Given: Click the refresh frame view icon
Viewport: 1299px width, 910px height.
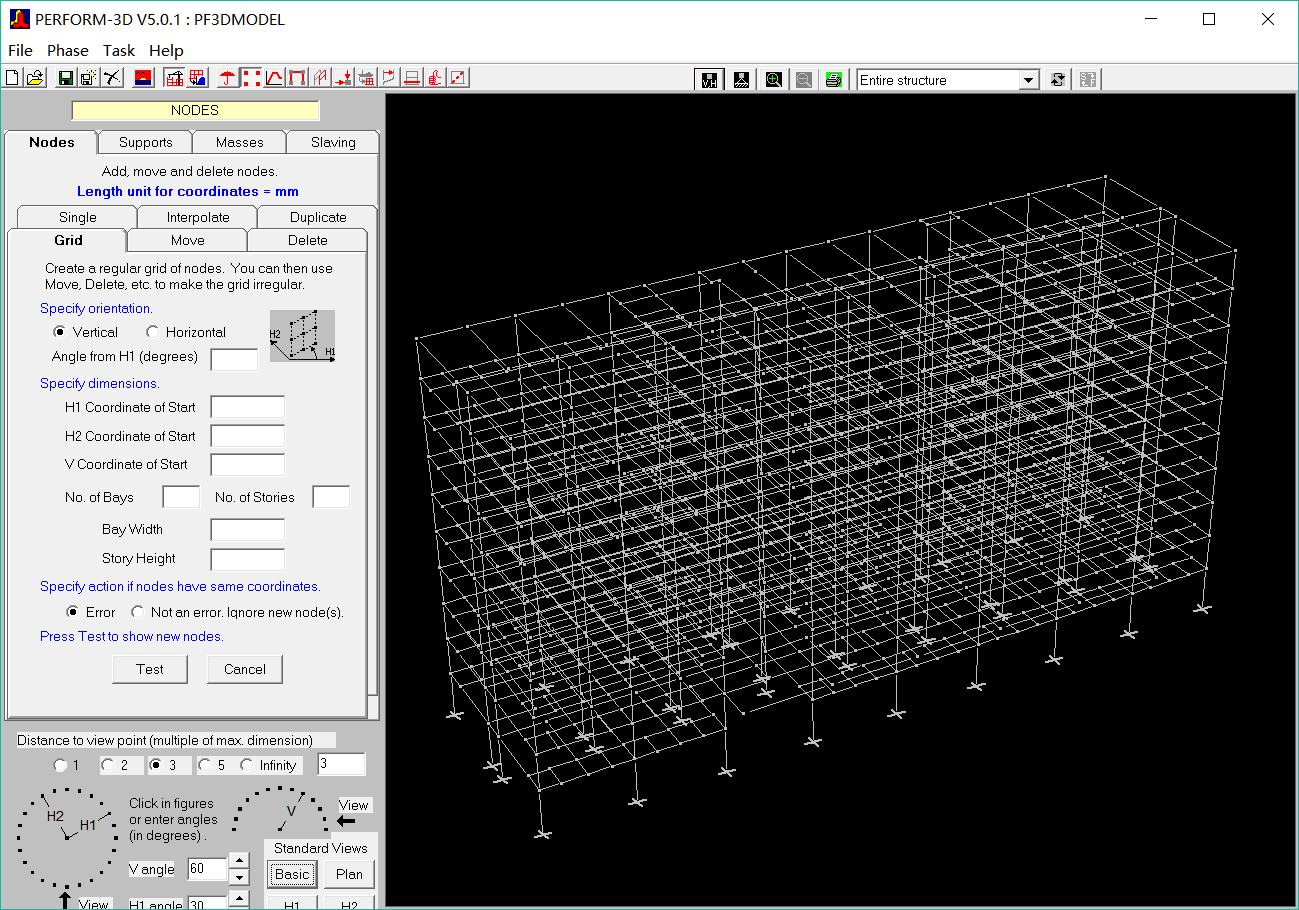Looking at the screenshot, I should [x=1057, y=80].
